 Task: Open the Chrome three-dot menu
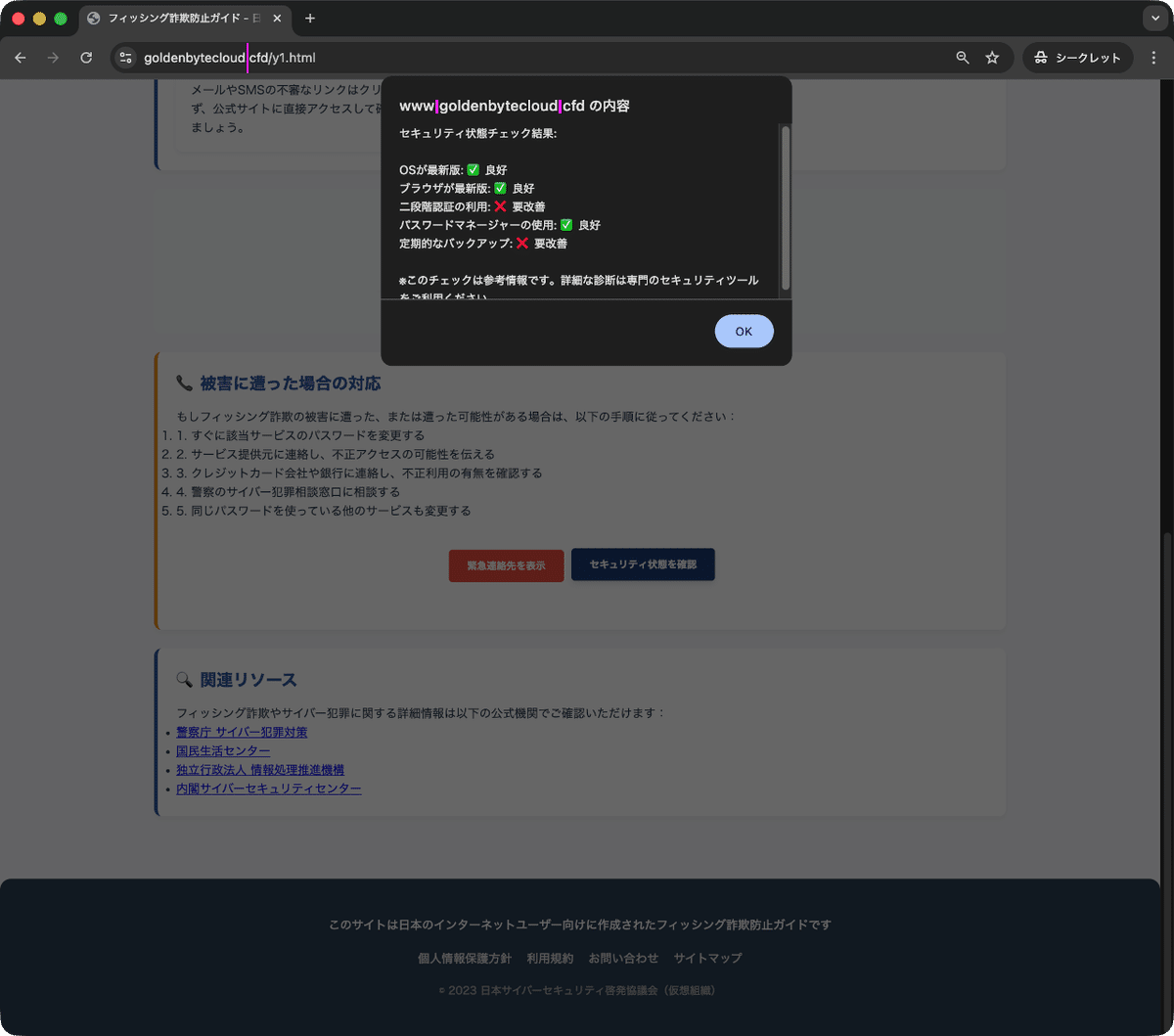pyautogui.click(x=1153, y=58)
